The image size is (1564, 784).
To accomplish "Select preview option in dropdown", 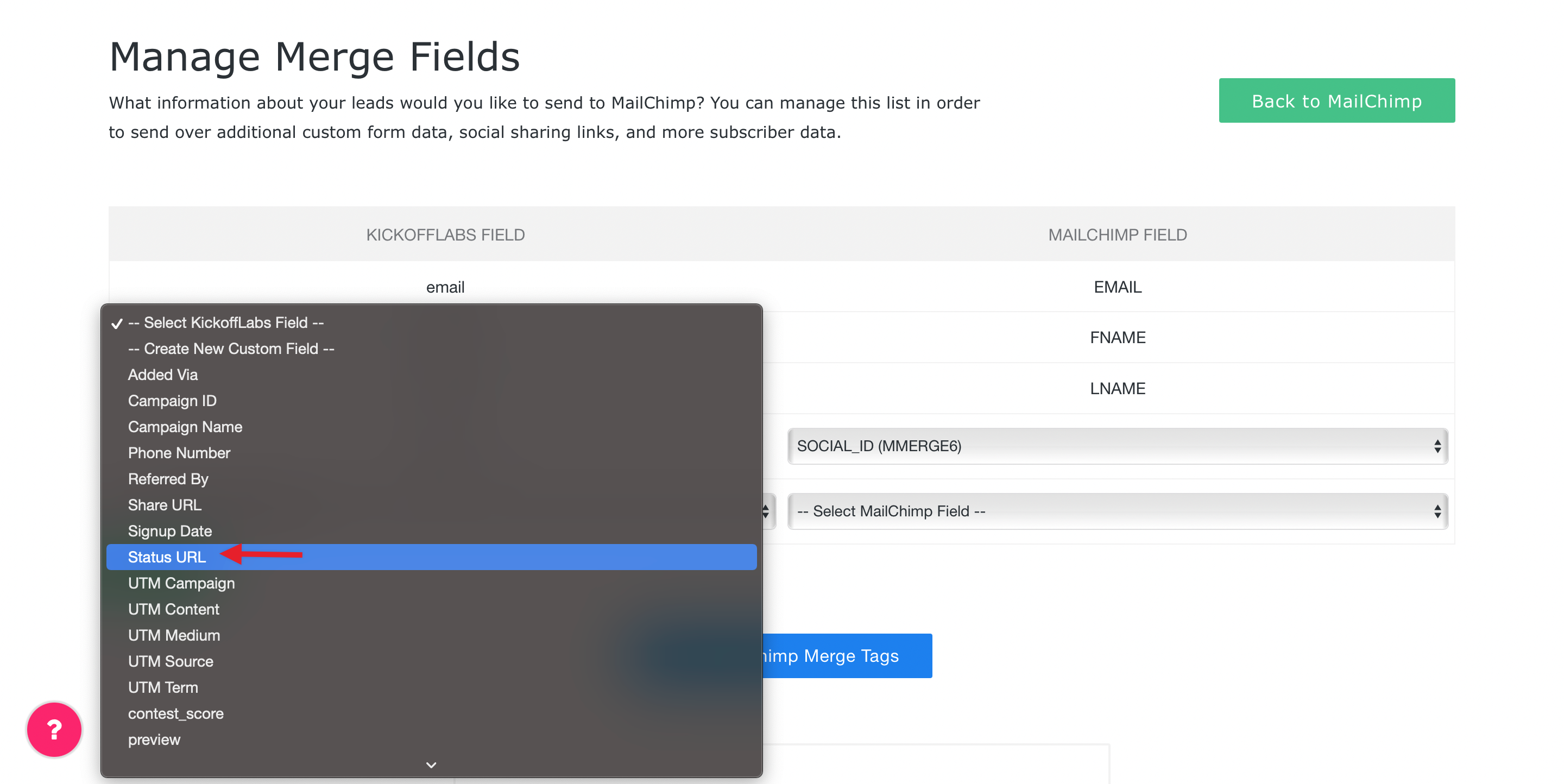I will [x=431, y=739].
